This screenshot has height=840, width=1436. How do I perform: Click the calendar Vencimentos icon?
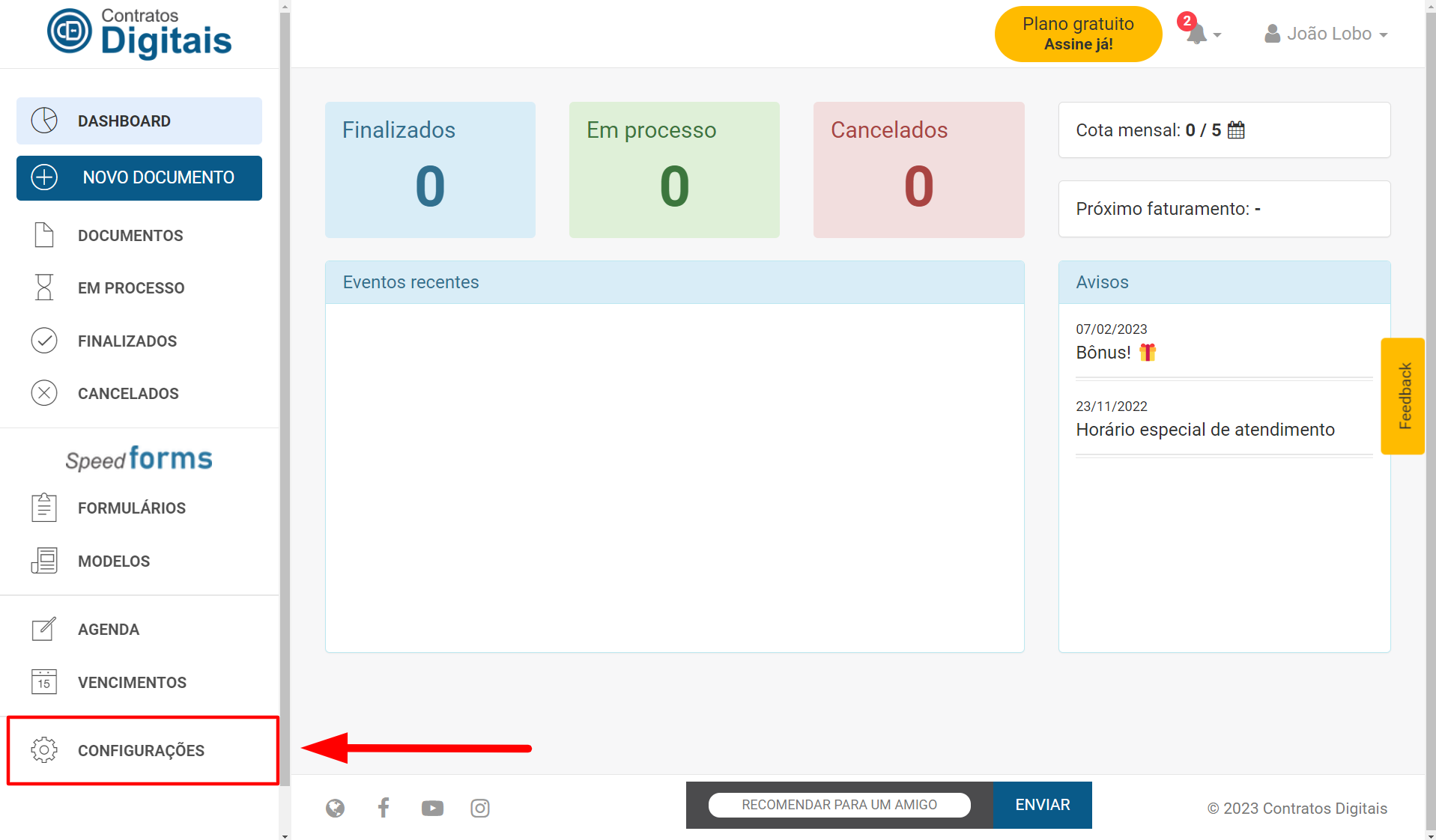tap(44, 682)
